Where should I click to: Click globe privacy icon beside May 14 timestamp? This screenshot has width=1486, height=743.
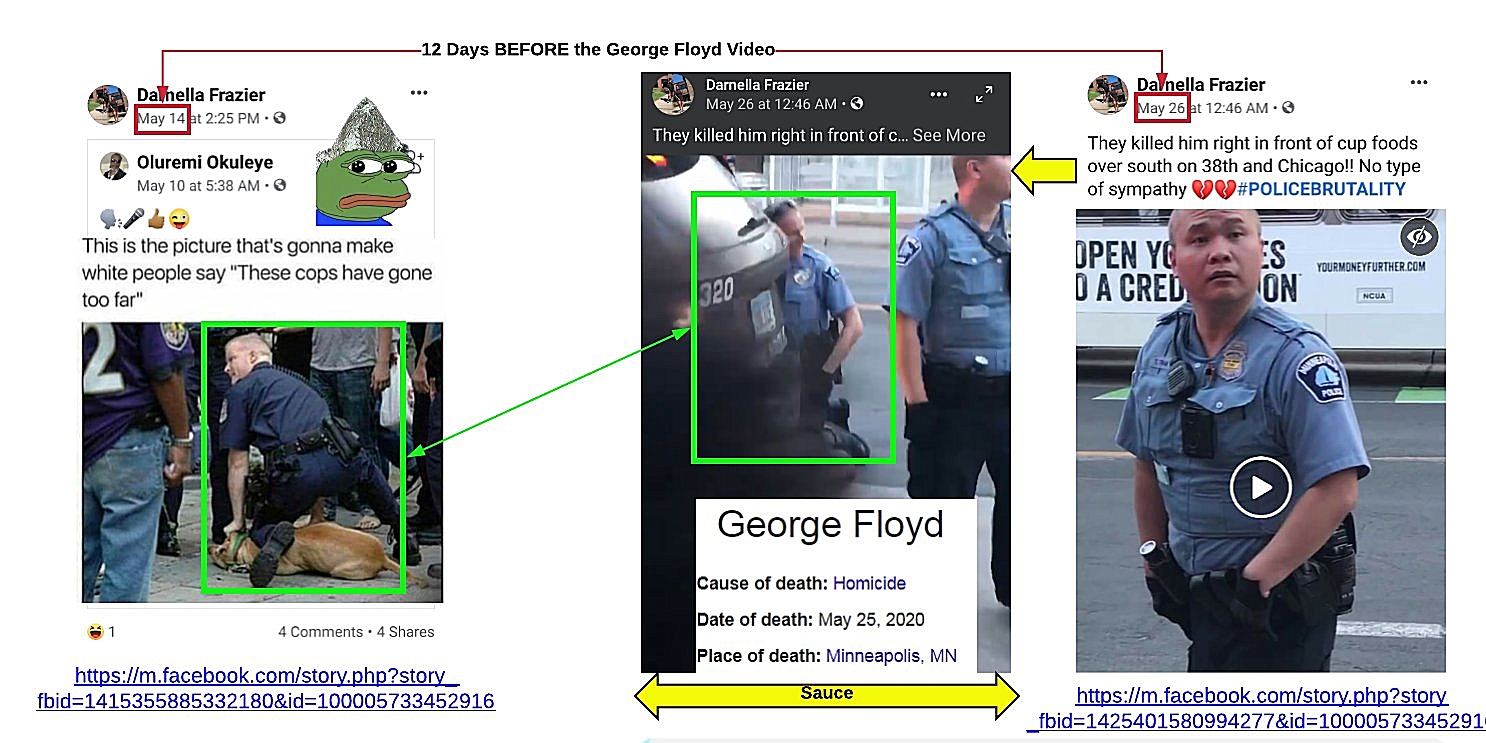point(279,118)
